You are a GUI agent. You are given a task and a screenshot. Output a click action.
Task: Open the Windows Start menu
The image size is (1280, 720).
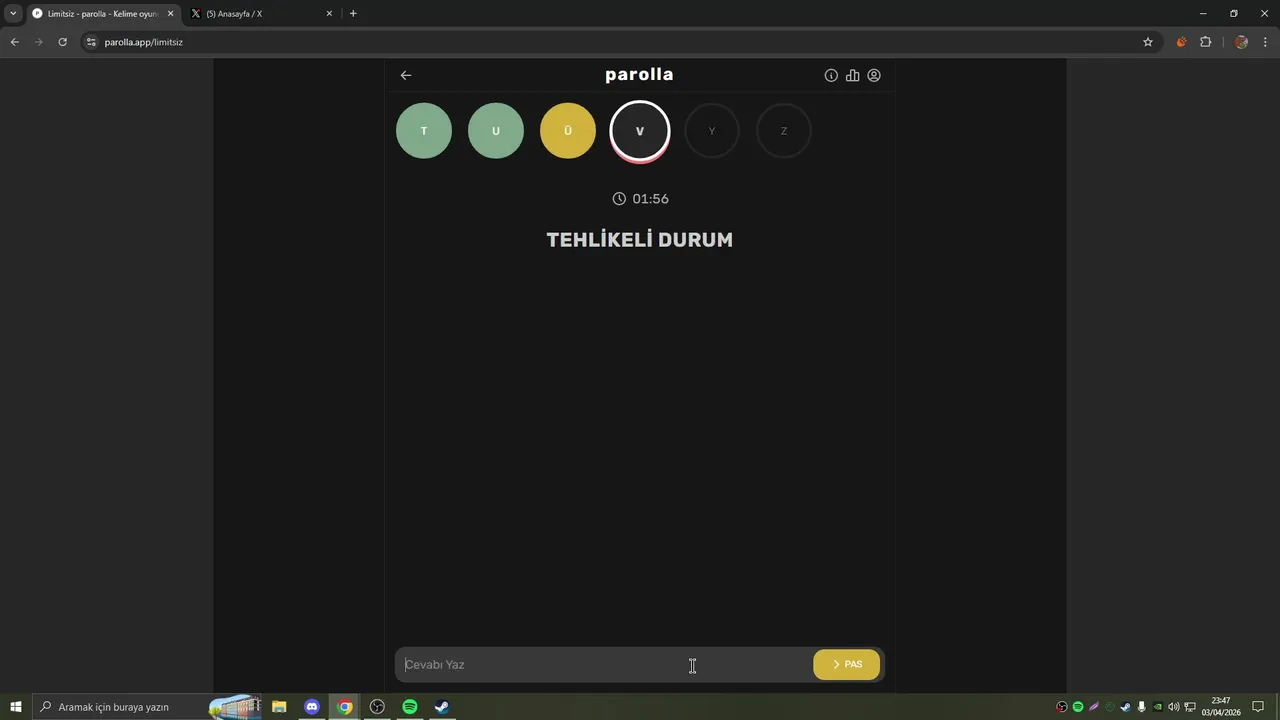pyautogui.click(x=16, y=707)
